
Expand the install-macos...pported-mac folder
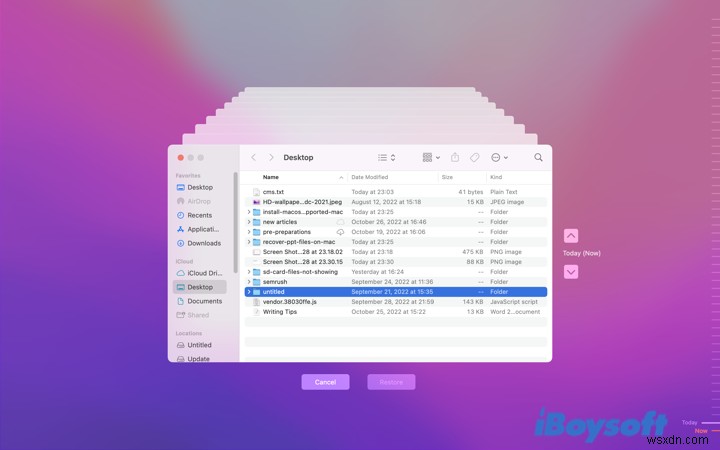(x=249, y=212)
